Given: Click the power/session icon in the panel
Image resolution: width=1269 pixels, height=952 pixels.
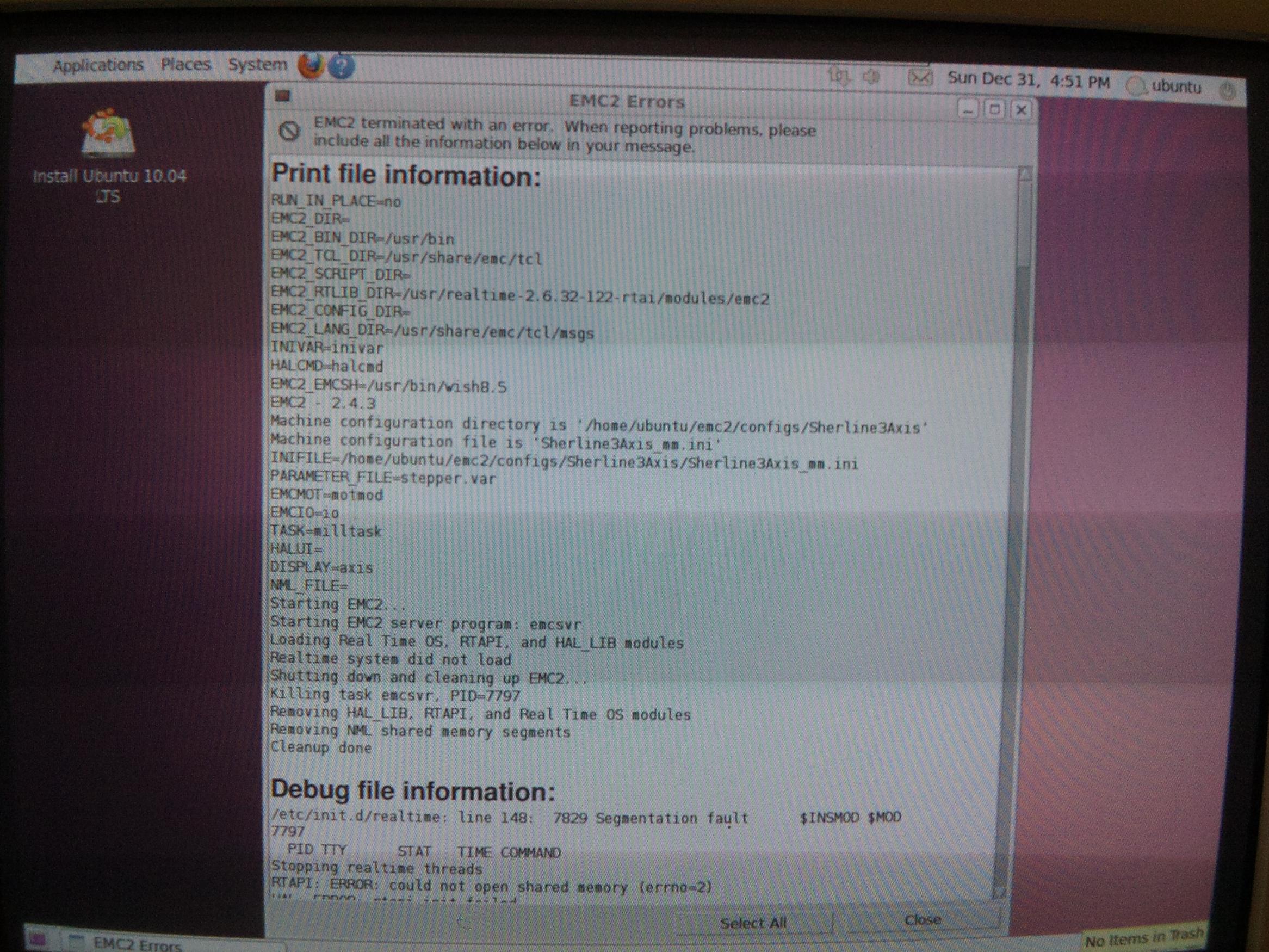Looking at the screenshot, I should click(x=1227, y=91).
